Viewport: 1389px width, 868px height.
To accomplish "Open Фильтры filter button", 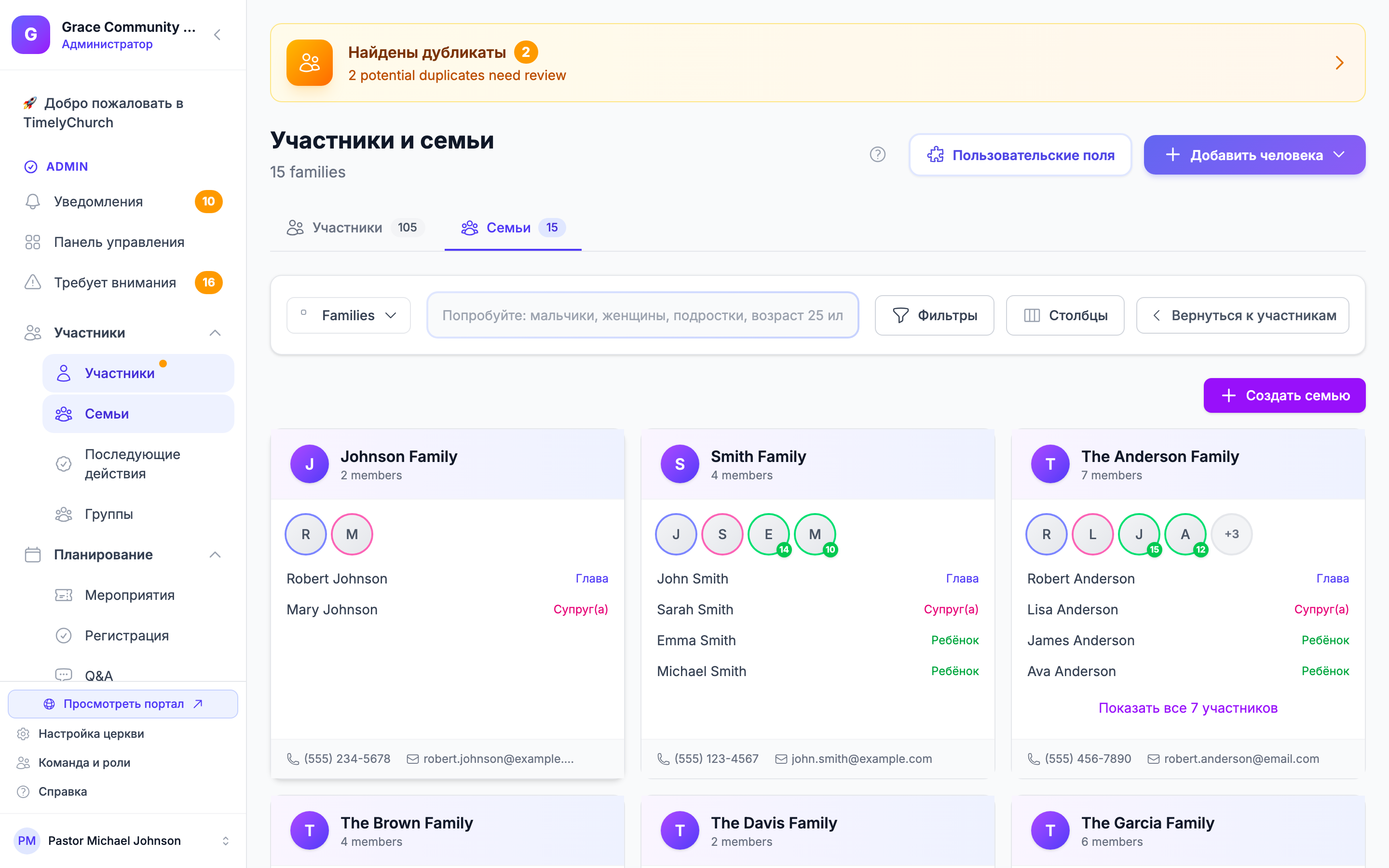I will (x=934, y=315).
